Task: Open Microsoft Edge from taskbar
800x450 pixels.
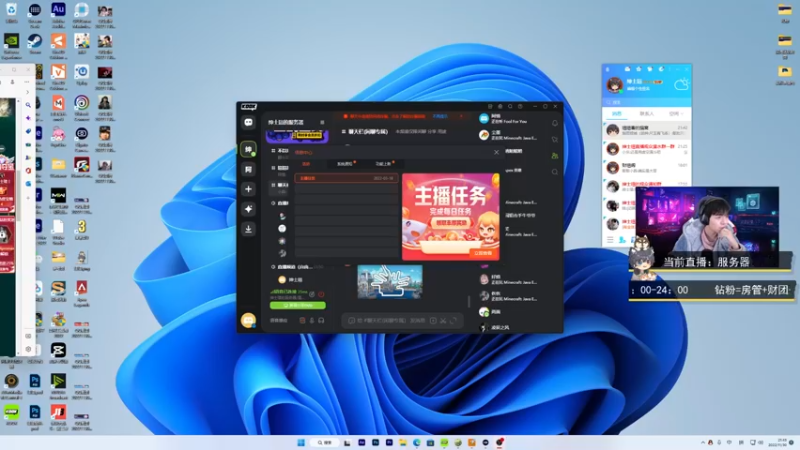Action: (416, 442)
